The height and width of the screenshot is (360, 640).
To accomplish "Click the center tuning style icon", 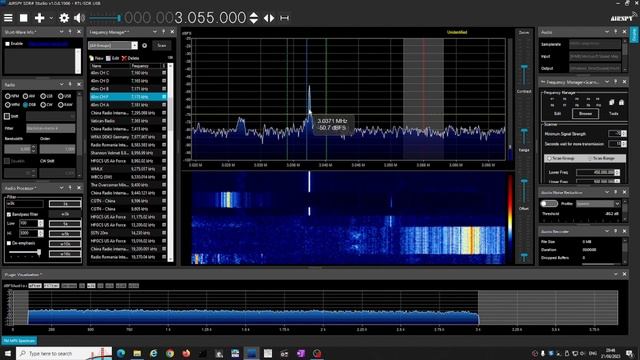I will (269, 18).
